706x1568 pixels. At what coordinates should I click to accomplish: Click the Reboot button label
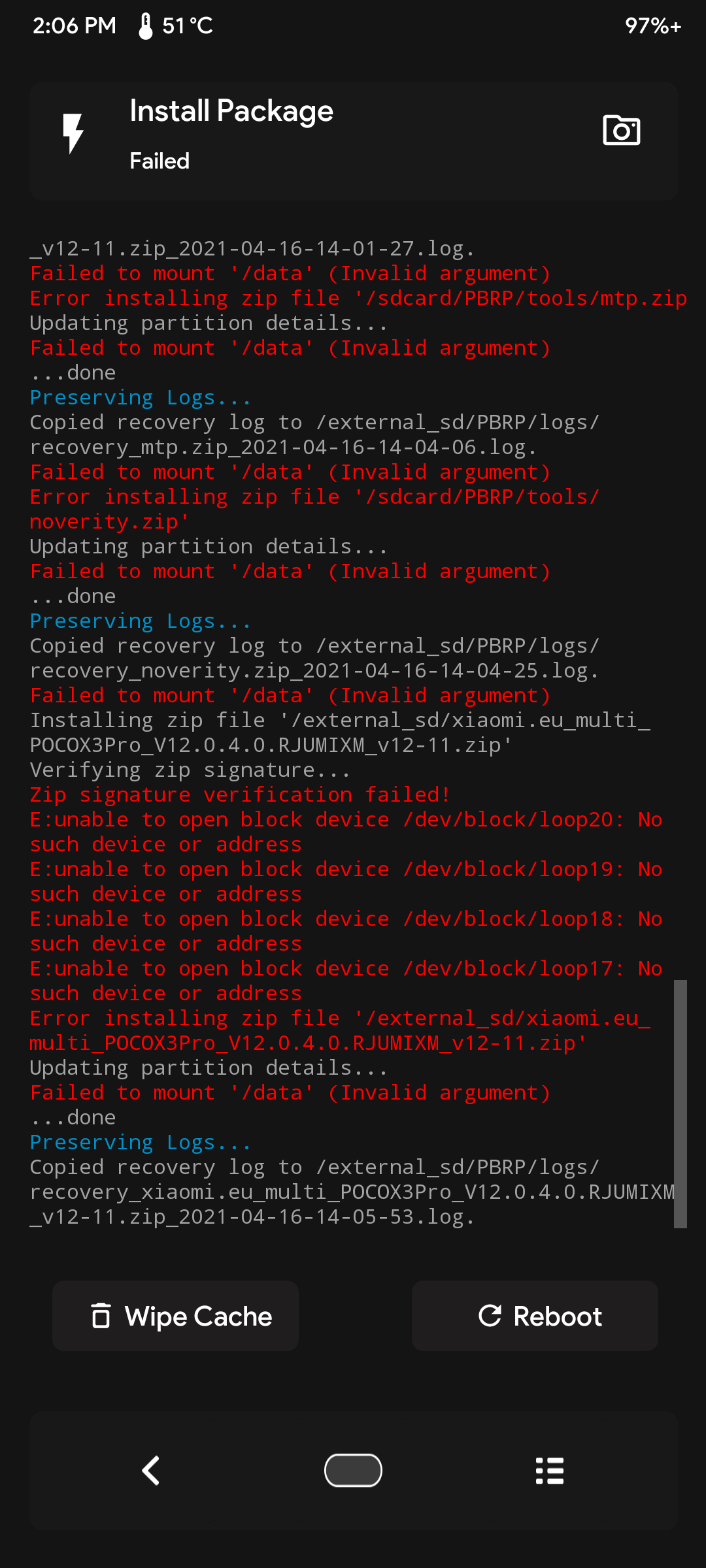[558, 1316]
